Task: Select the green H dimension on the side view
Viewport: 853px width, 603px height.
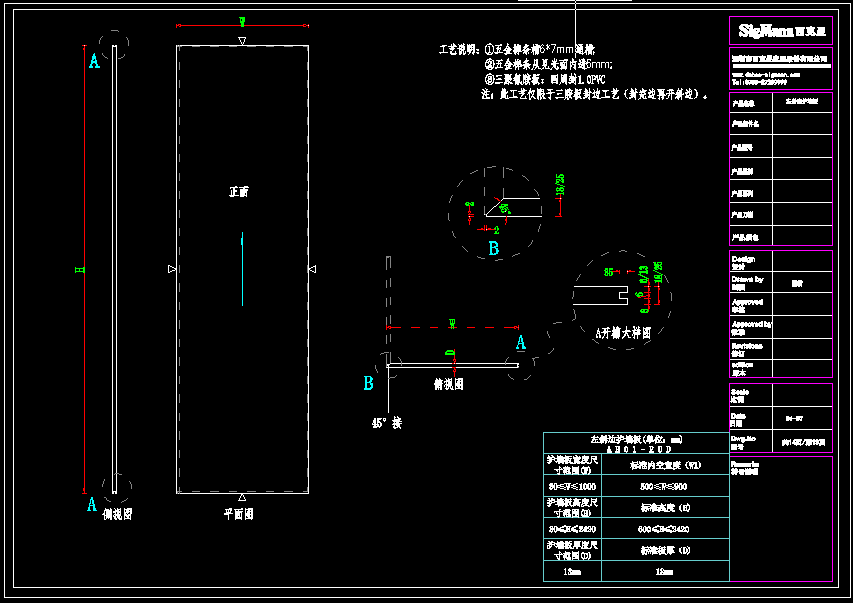Action: click(x=84, y=269)
